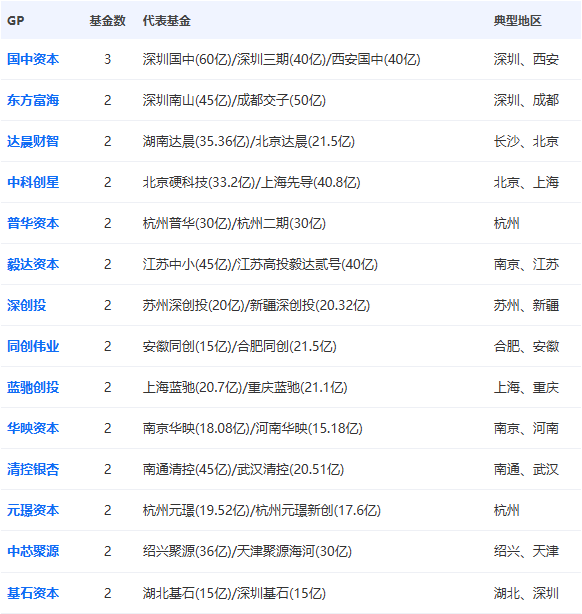582x614 pixels.
Task: Select region cell 深圳、西安
Action: (x=526, y=60)
